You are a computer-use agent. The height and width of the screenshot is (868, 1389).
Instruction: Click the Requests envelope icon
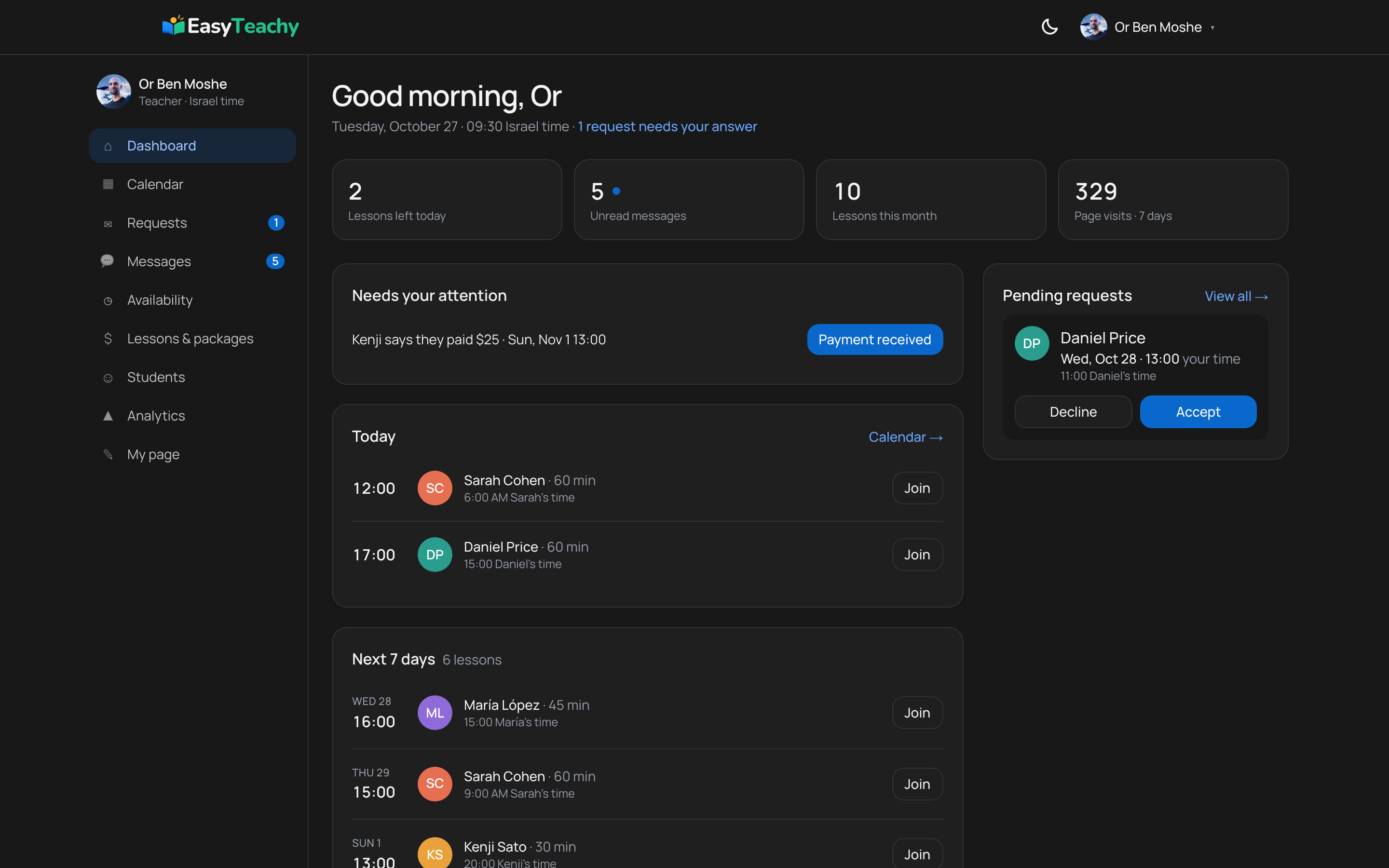[x=108, y=224]
